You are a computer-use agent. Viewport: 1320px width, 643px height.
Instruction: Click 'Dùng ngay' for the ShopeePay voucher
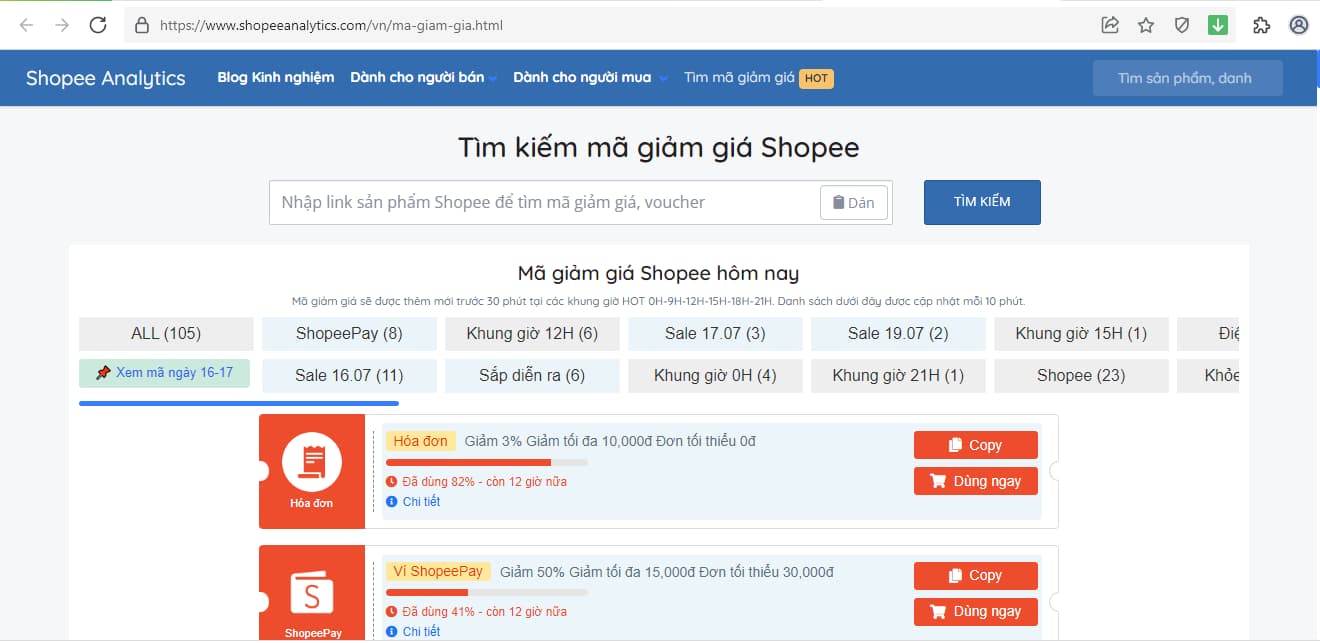975,611
